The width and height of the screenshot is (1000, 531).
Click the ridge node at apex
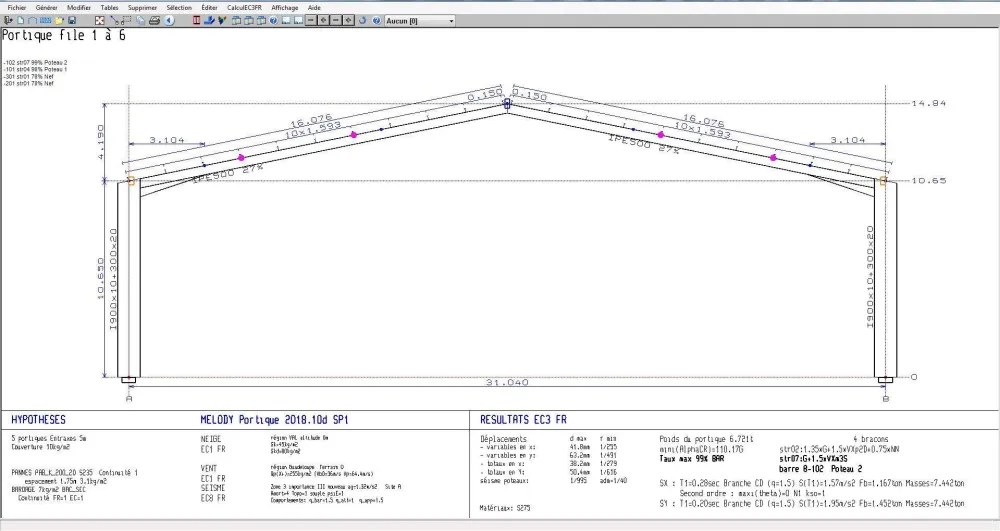(x=508, y=103)
